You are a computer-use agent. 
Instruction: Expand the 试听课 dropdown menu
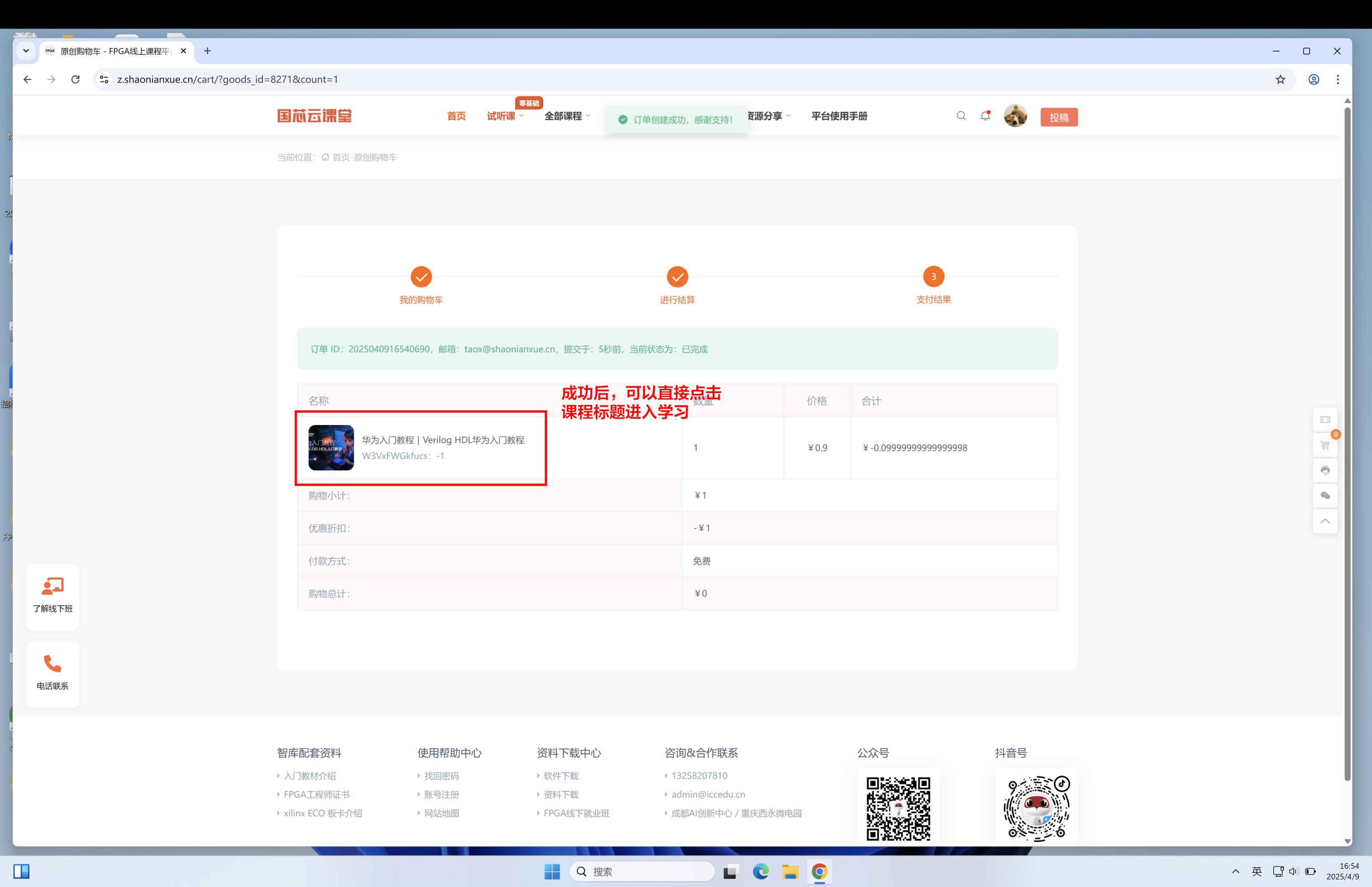(501, 116)
